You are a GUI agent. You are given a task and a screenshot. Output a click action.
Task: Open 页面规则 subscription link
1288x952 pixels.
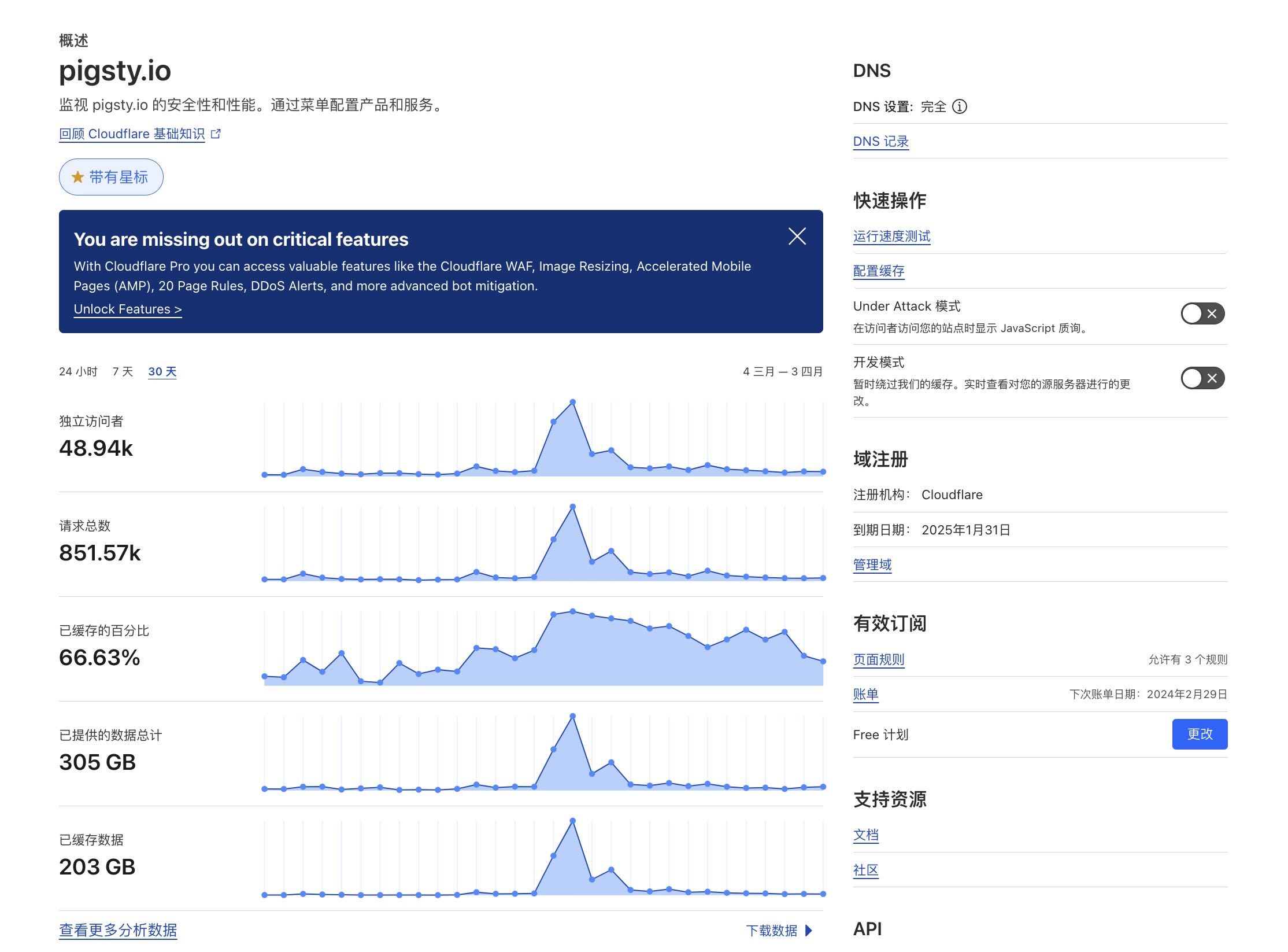pos(878,659)
